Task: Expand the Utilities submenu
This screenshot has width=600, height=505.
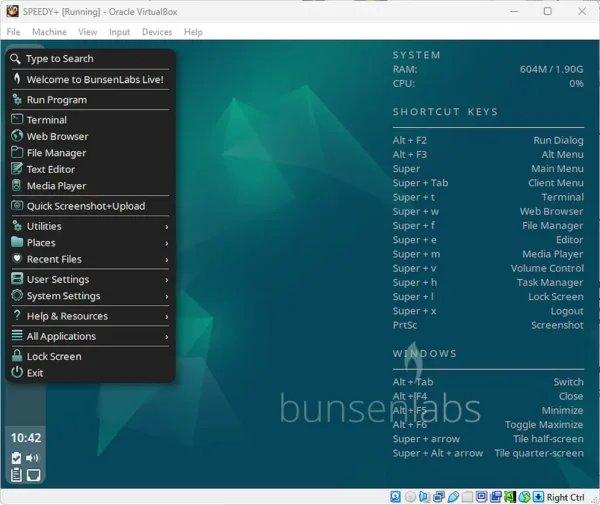Action: (90, 226)
